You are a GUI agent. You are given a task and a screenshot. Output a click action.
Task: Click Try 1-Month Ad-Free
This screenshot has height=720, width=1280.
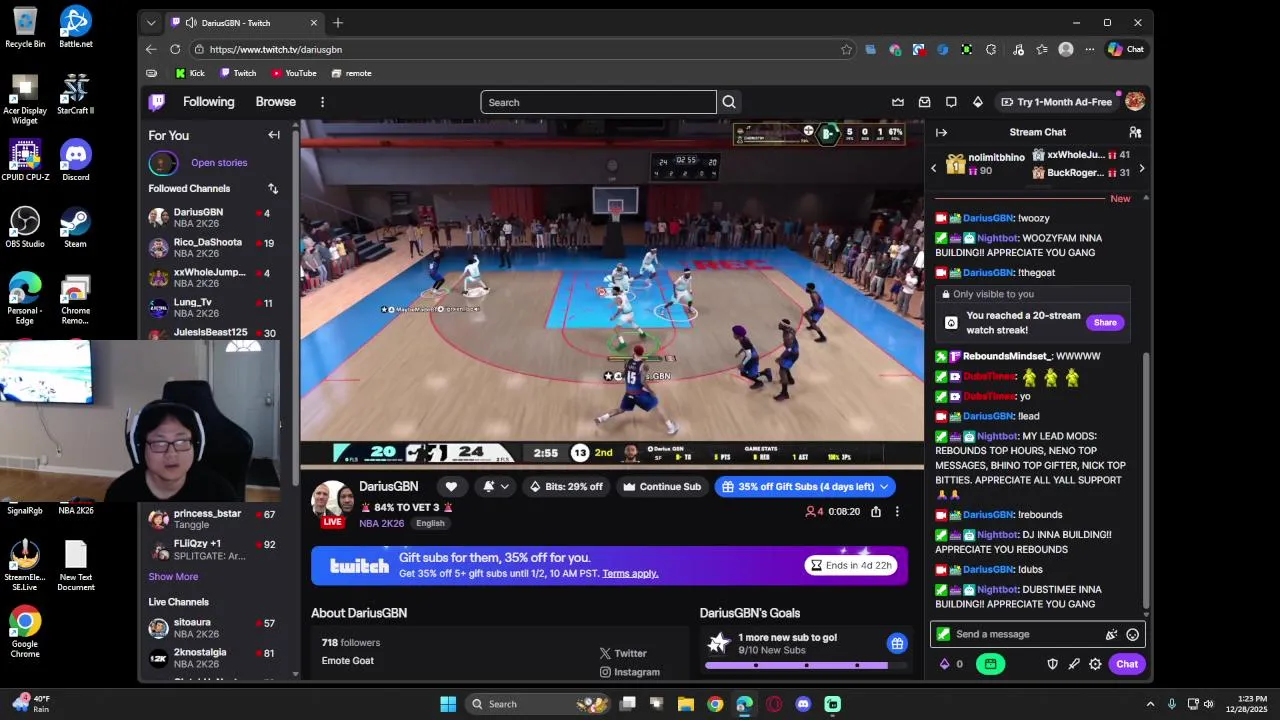tap(1056, 102)
